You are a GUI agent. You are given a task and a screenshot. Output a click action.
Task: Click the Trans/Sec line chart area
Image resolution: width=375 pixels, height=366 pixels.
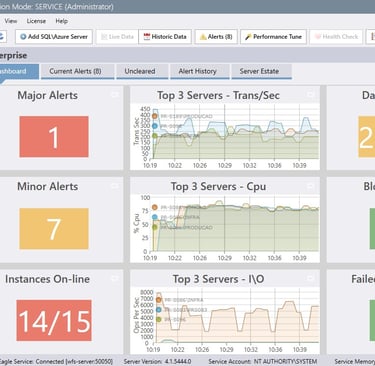tap(235, 133)
